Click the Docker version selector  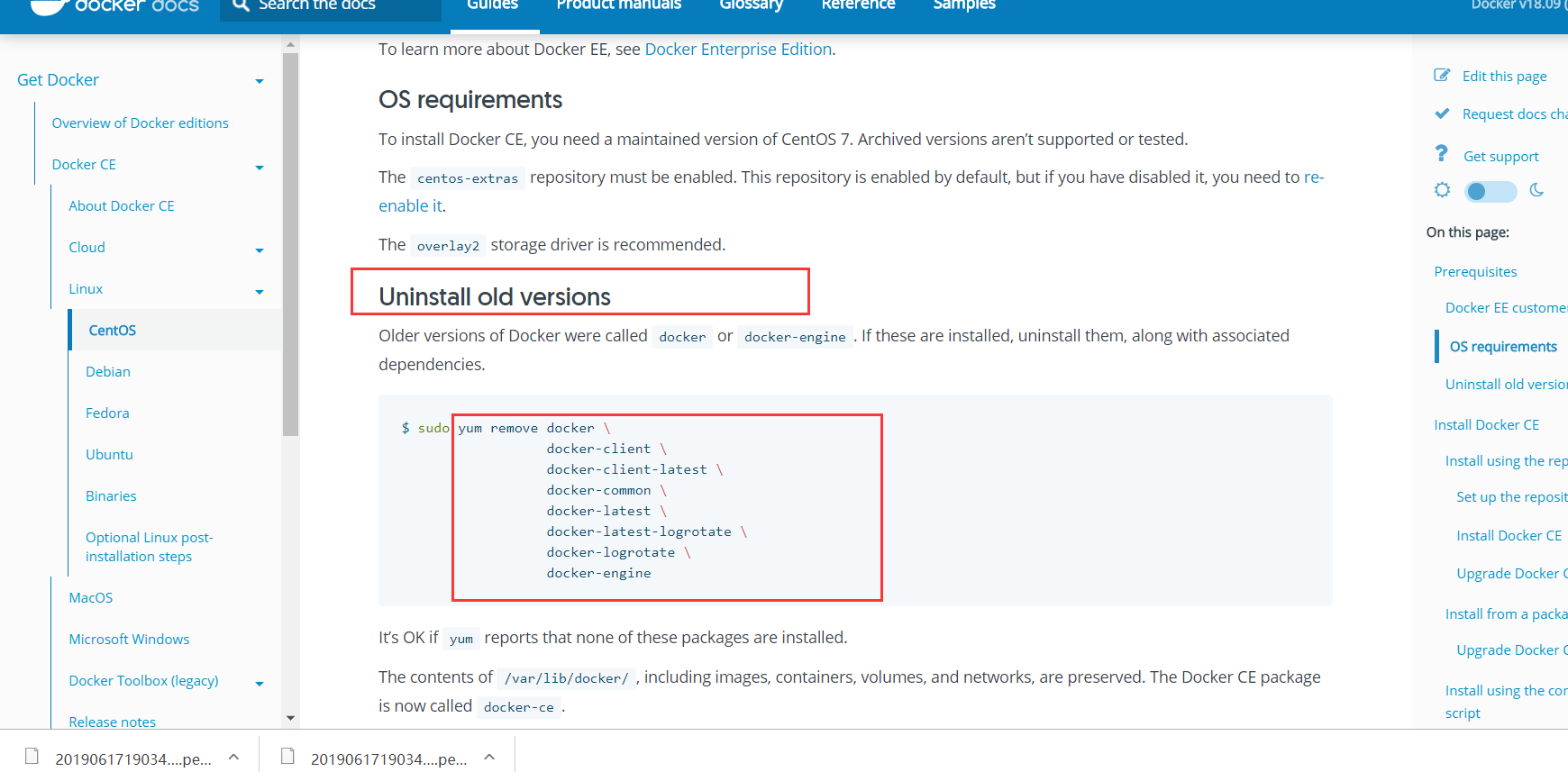(1518, 5)
